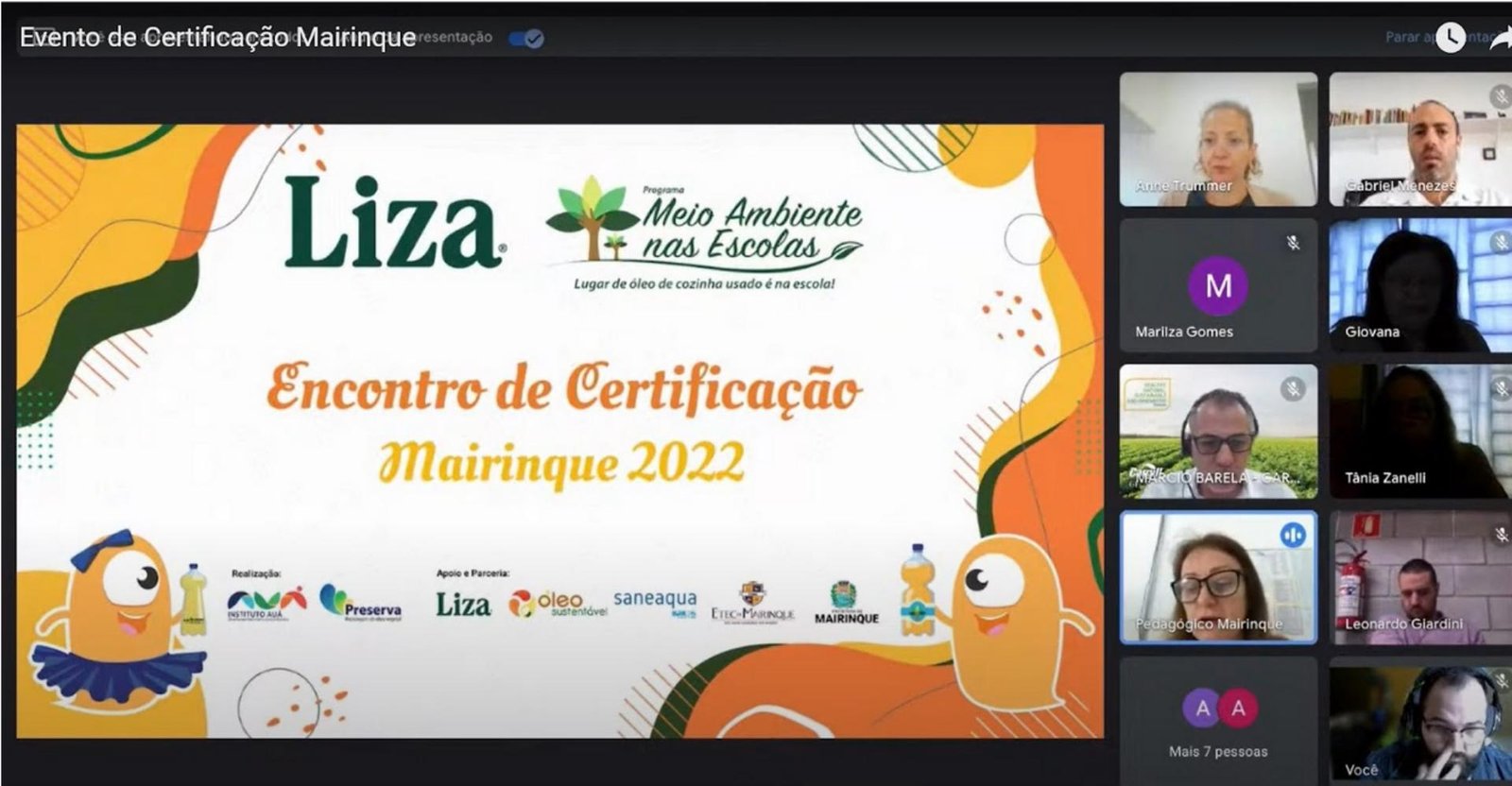Click the Mais 7 pessoas label
Viewport: 1512px width, 786px height.
click(1218, 752)
